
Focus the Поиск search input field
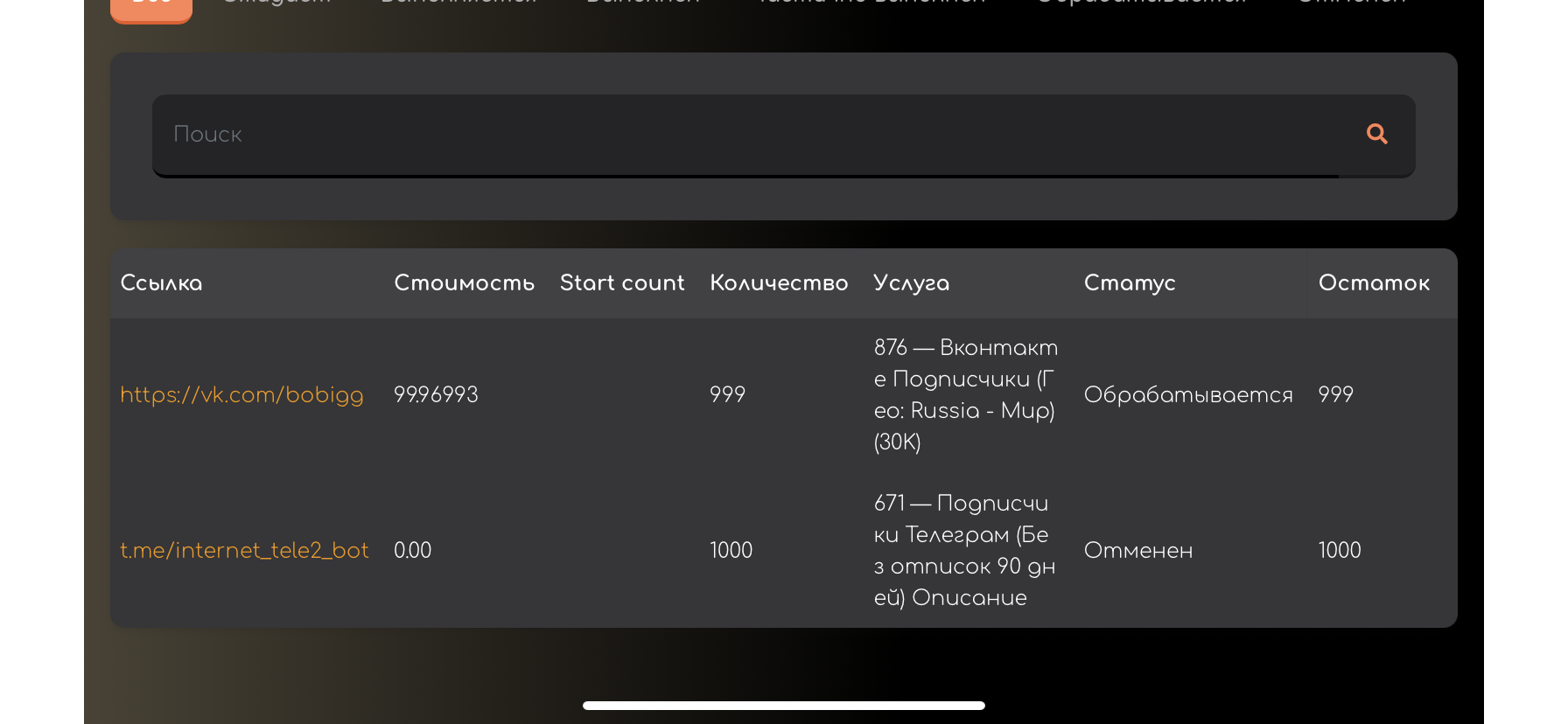[783, 136]
